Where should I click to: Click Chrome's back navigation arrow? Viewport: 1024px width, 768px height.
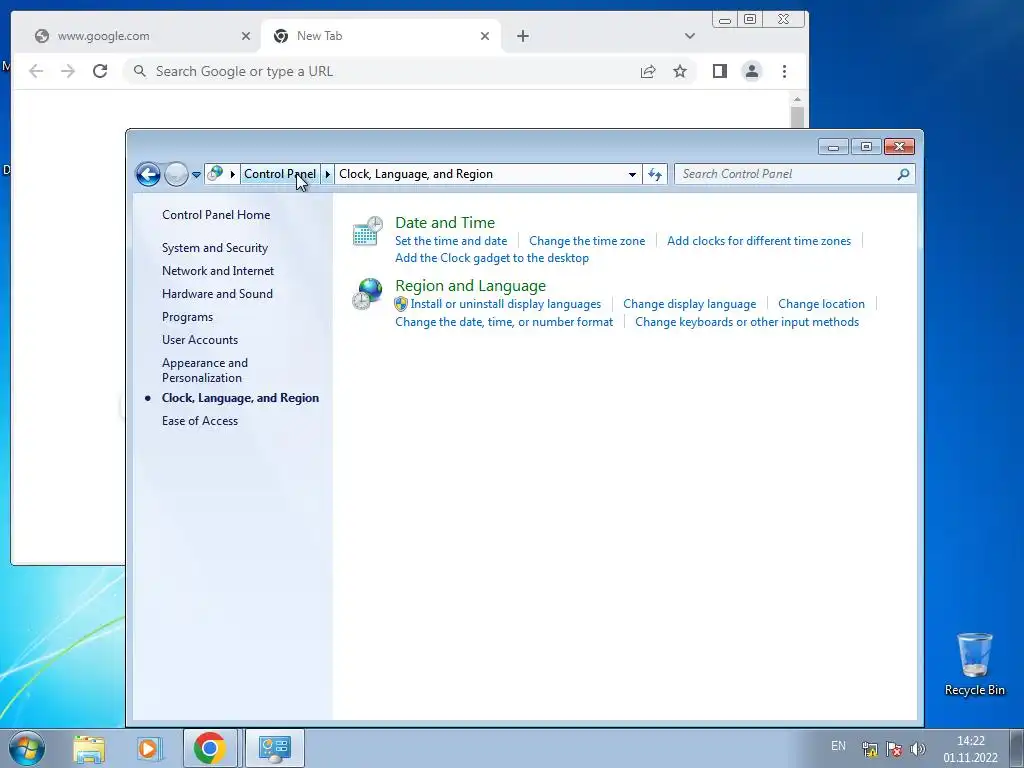tap(36, 71)
